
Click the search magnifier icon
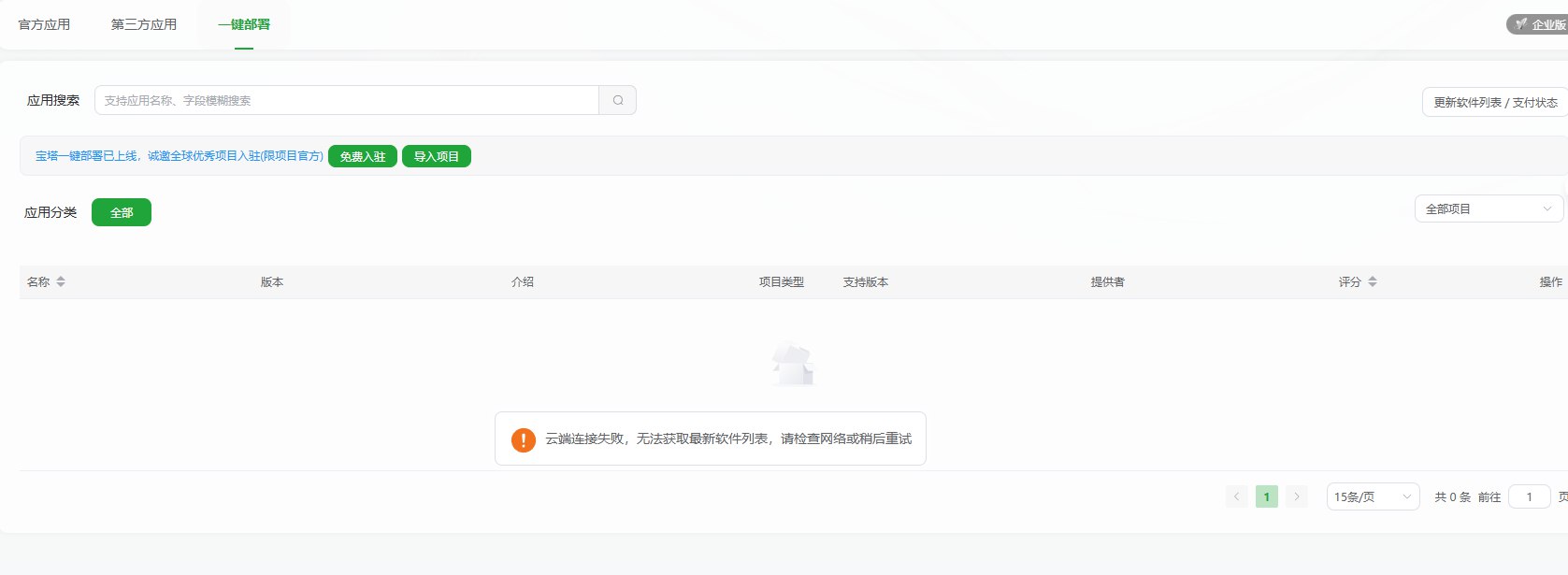(x=617, y=100)
